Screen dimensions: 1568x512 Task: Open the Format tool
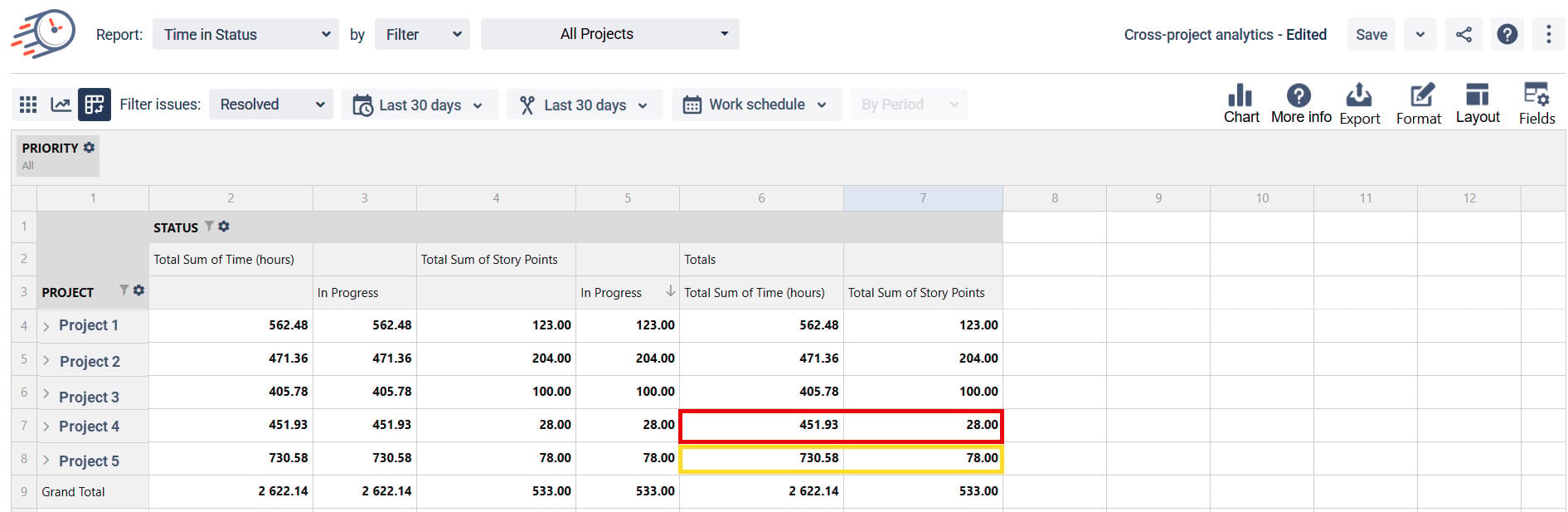click(1419, 105)
